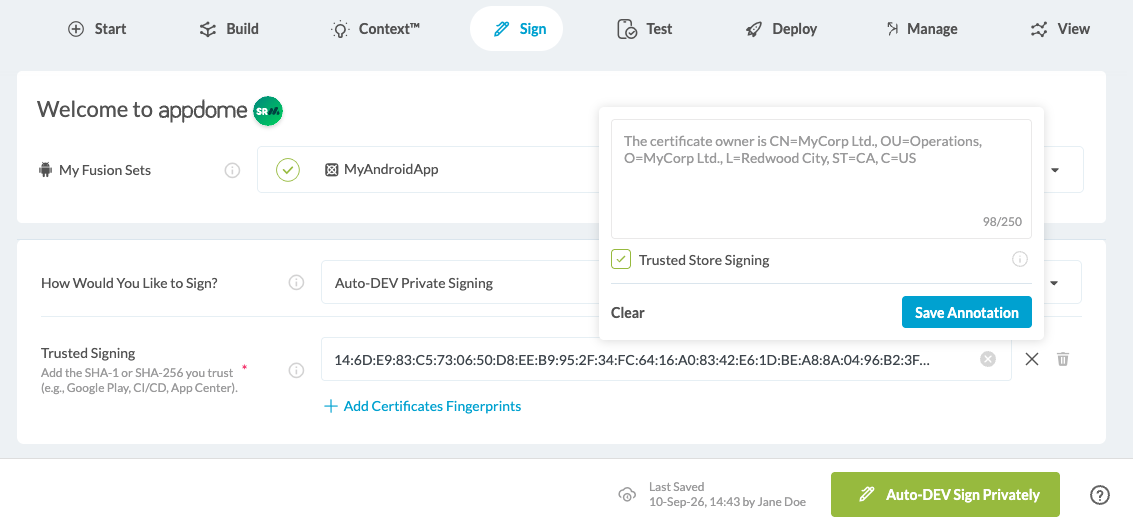Screen dimensions: 1133x528
Task: Show info for How Would You Like to Sign
Action: pos(296,282)
